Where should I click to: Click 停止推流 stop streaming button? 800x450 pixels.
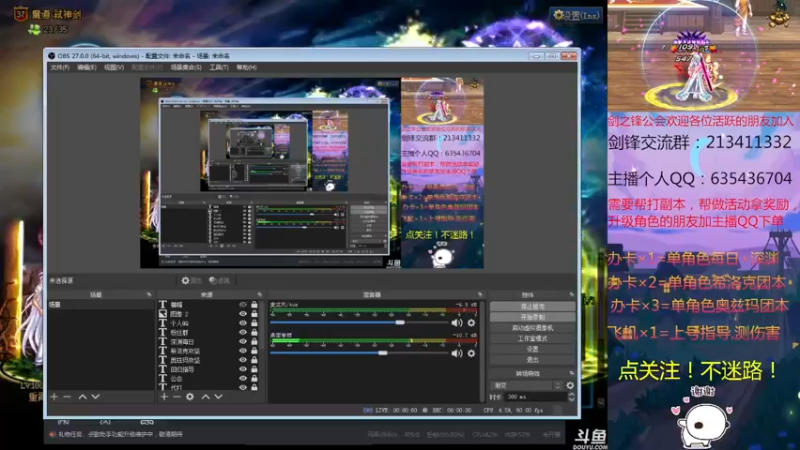pyautogui.click(x=532, y=307)
